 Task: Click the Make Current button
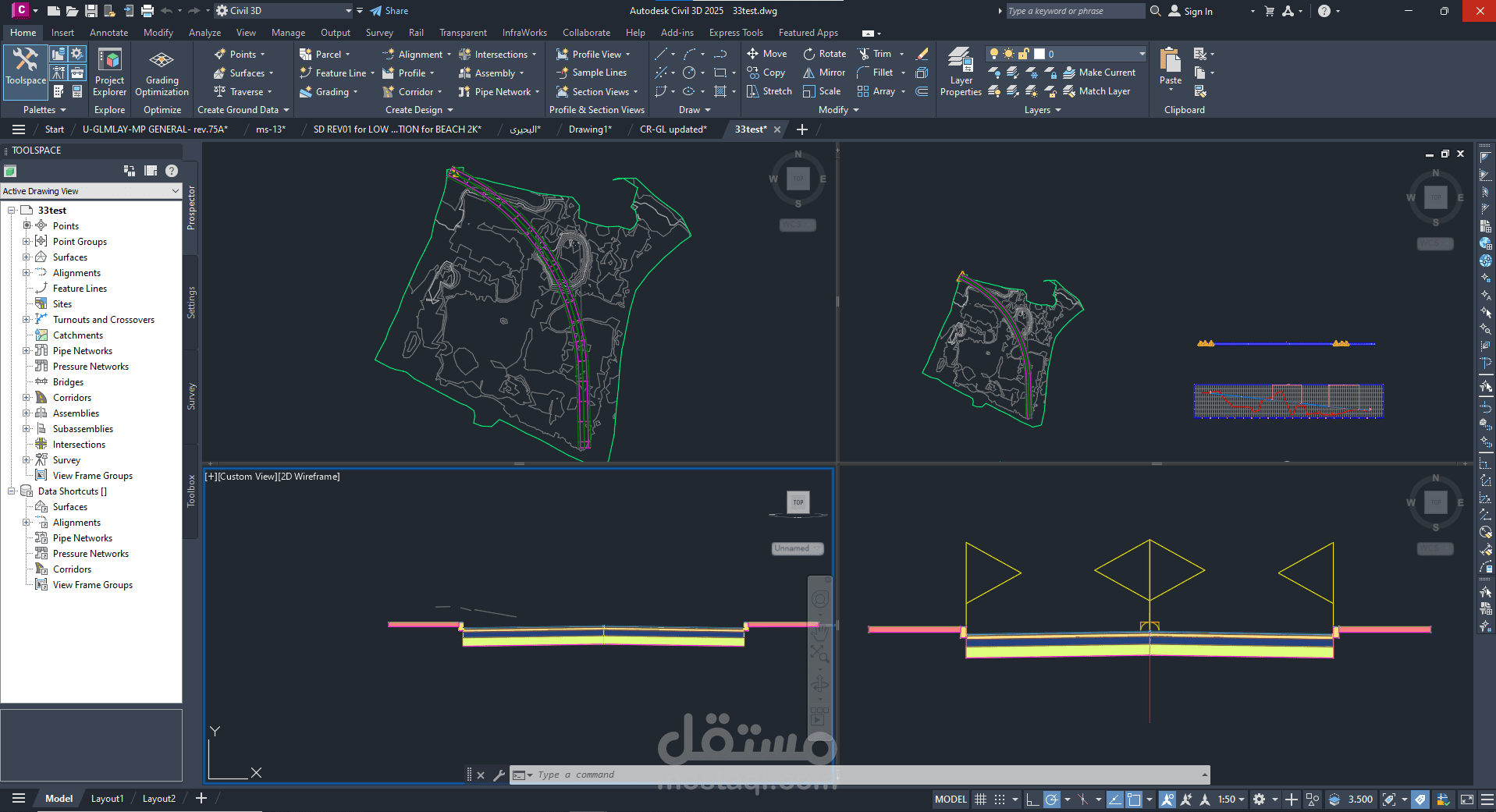[x=1099, y=73]
